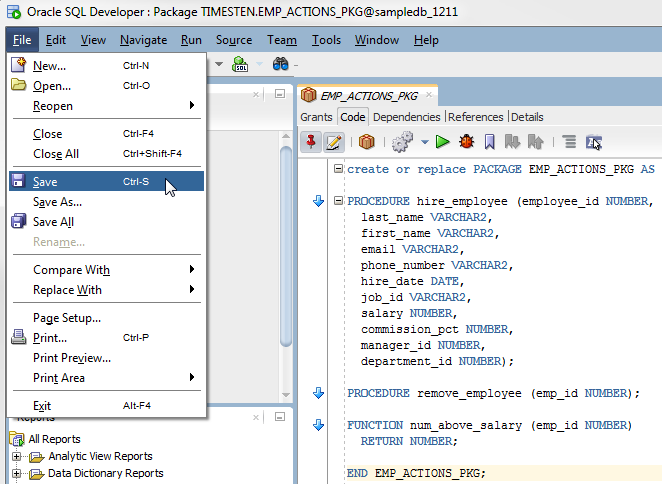Start debugging with ladybug icon
This screenshot has width=662, height=484.
pyautogui.click(x=467, y=142)
